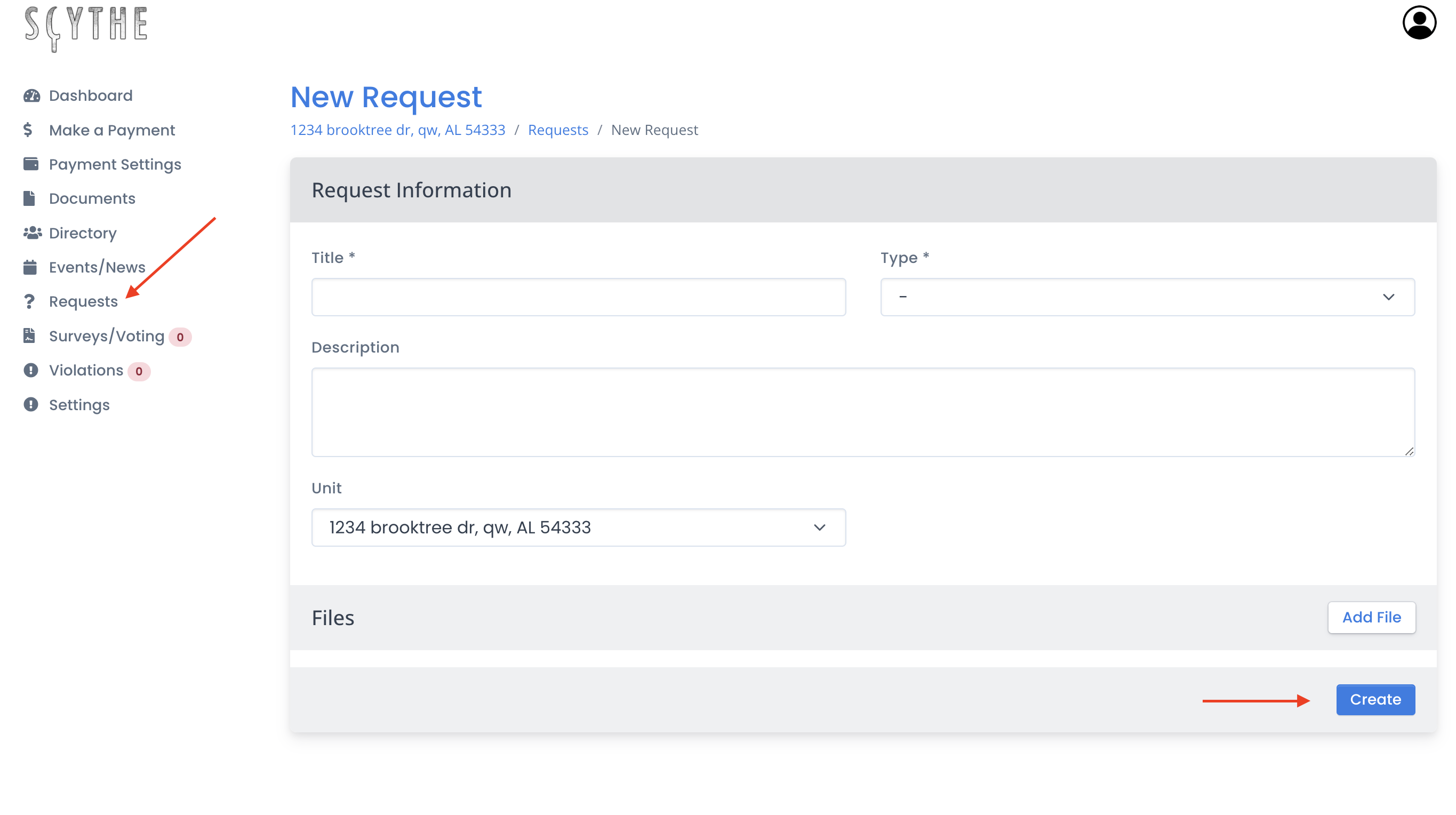Click the Dashboard gauge icon
The height and width of the screenshot is (815, 1456).
tap(31, 95)
